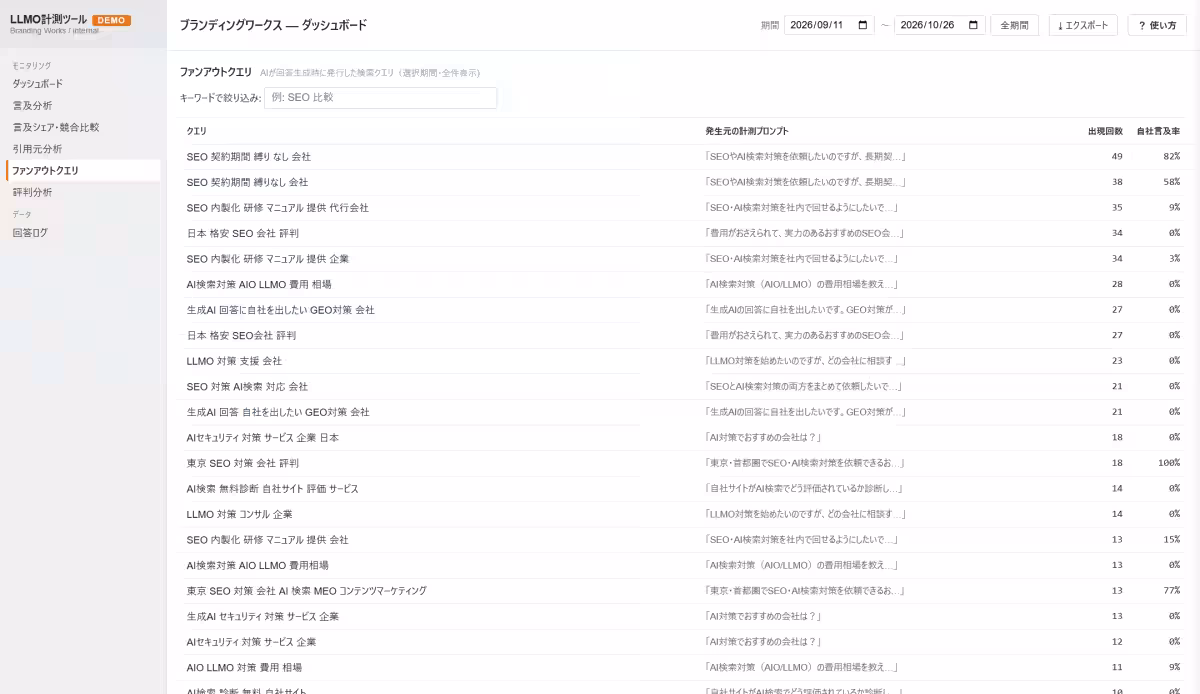This screenshot has height=694, width=1200.
Task: Click the クエリ column header
Action: 197,131
